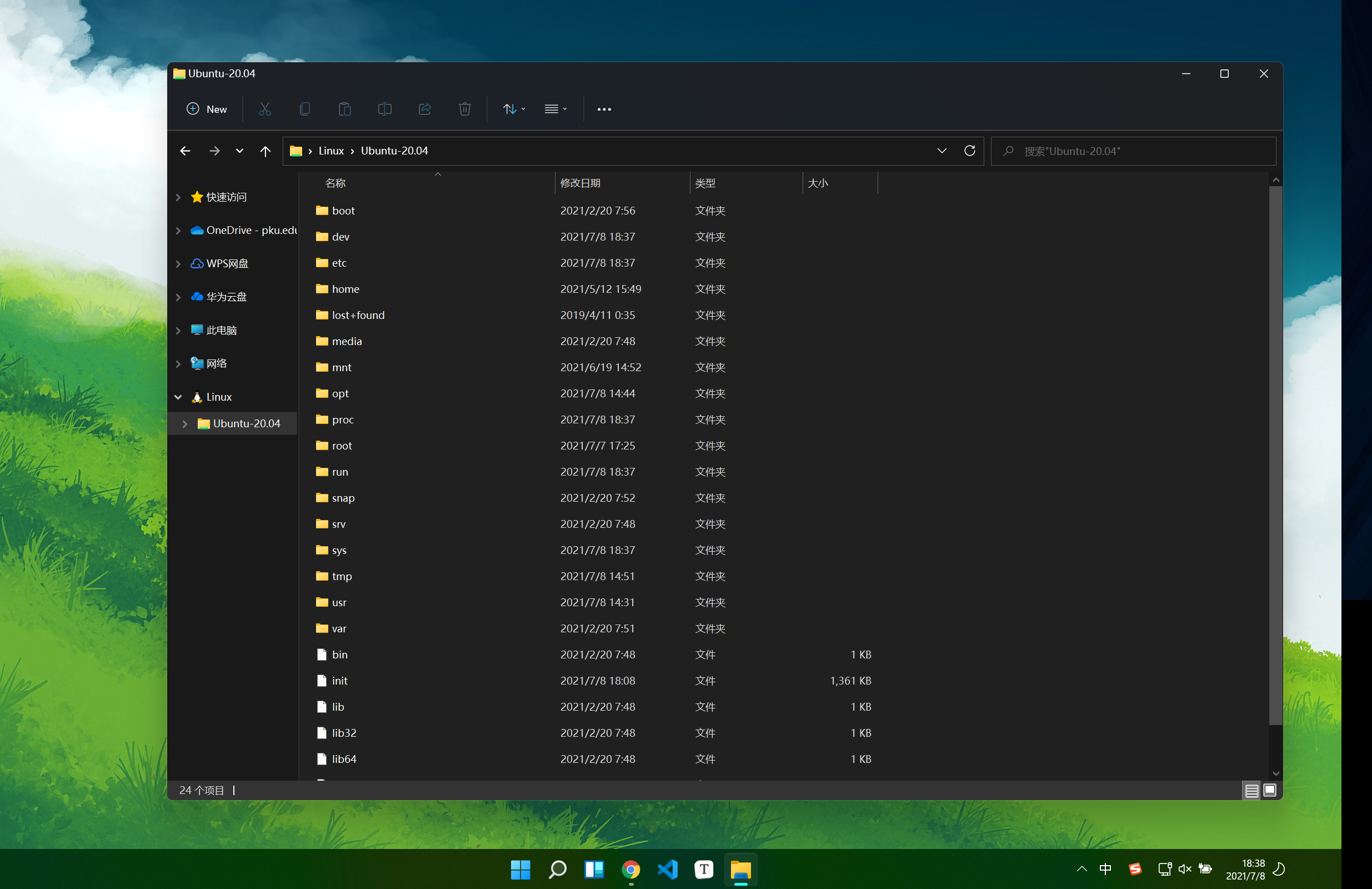This screenshot has width=1372, height=889.
Task: Open the See more (...) menu
Action: [604, 109]
